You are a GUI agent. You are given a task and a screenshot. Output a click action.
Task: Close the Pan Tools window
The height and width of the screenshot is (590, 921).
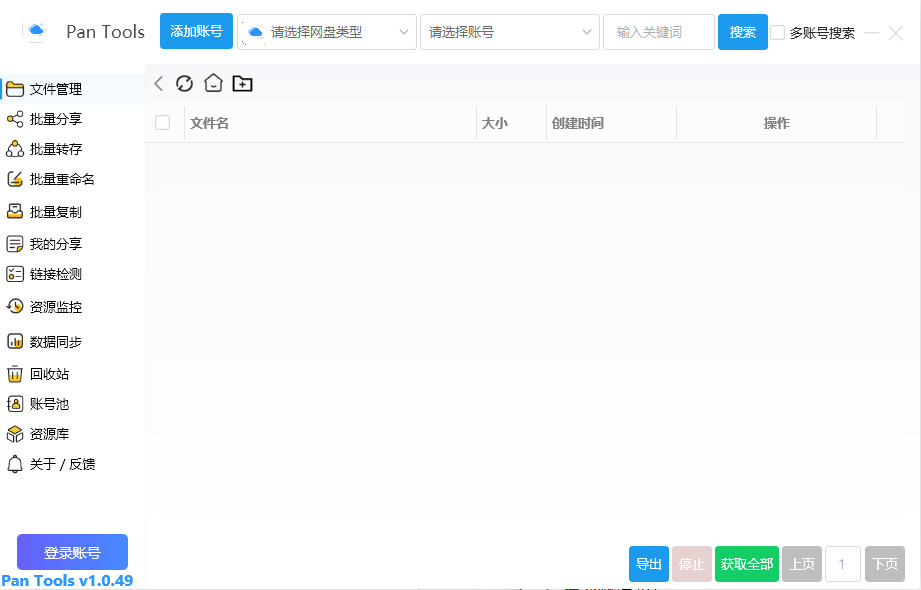[x=896, y=33]
